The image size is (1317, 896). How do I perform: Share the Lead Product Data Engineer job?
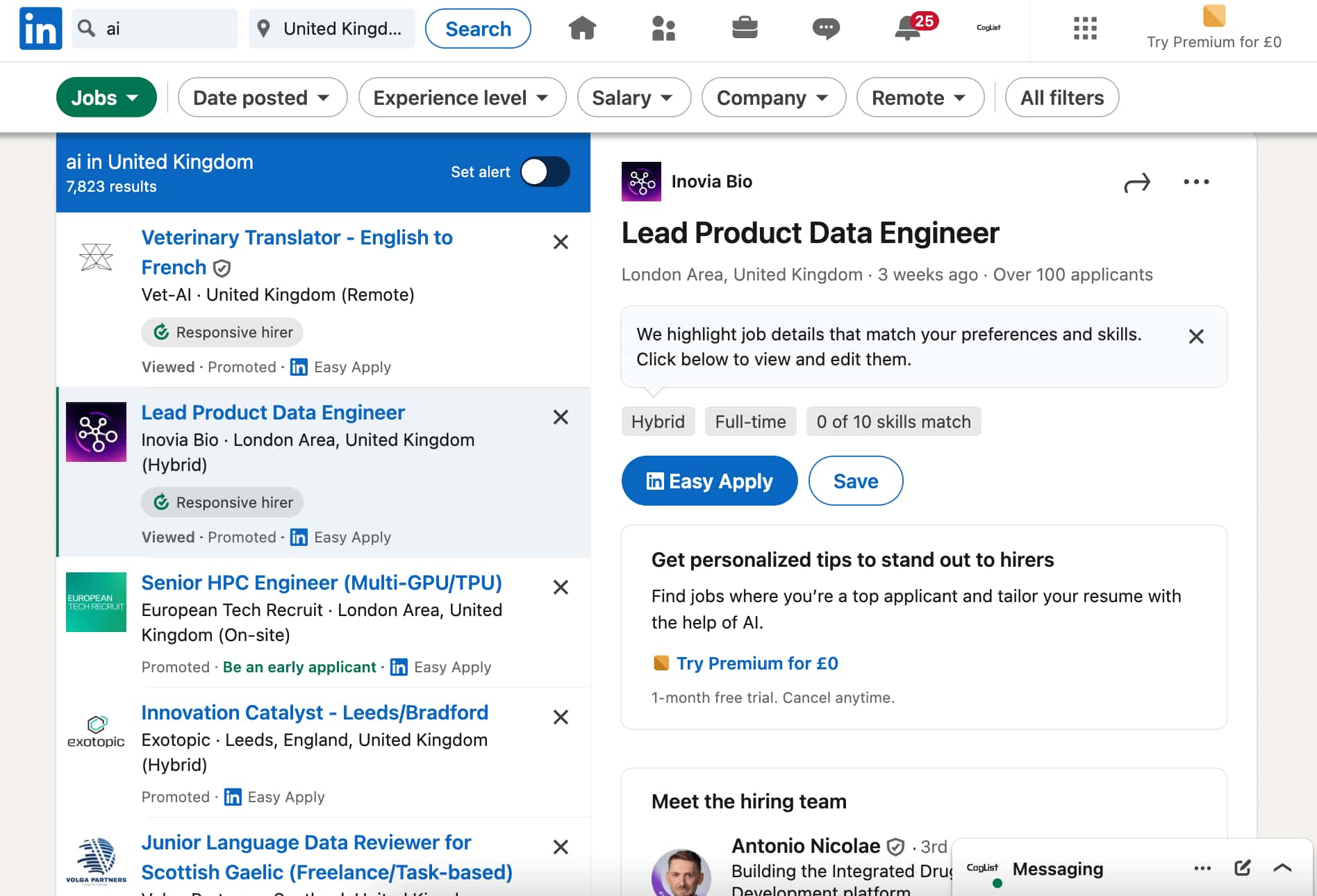tap(1137, 183)
